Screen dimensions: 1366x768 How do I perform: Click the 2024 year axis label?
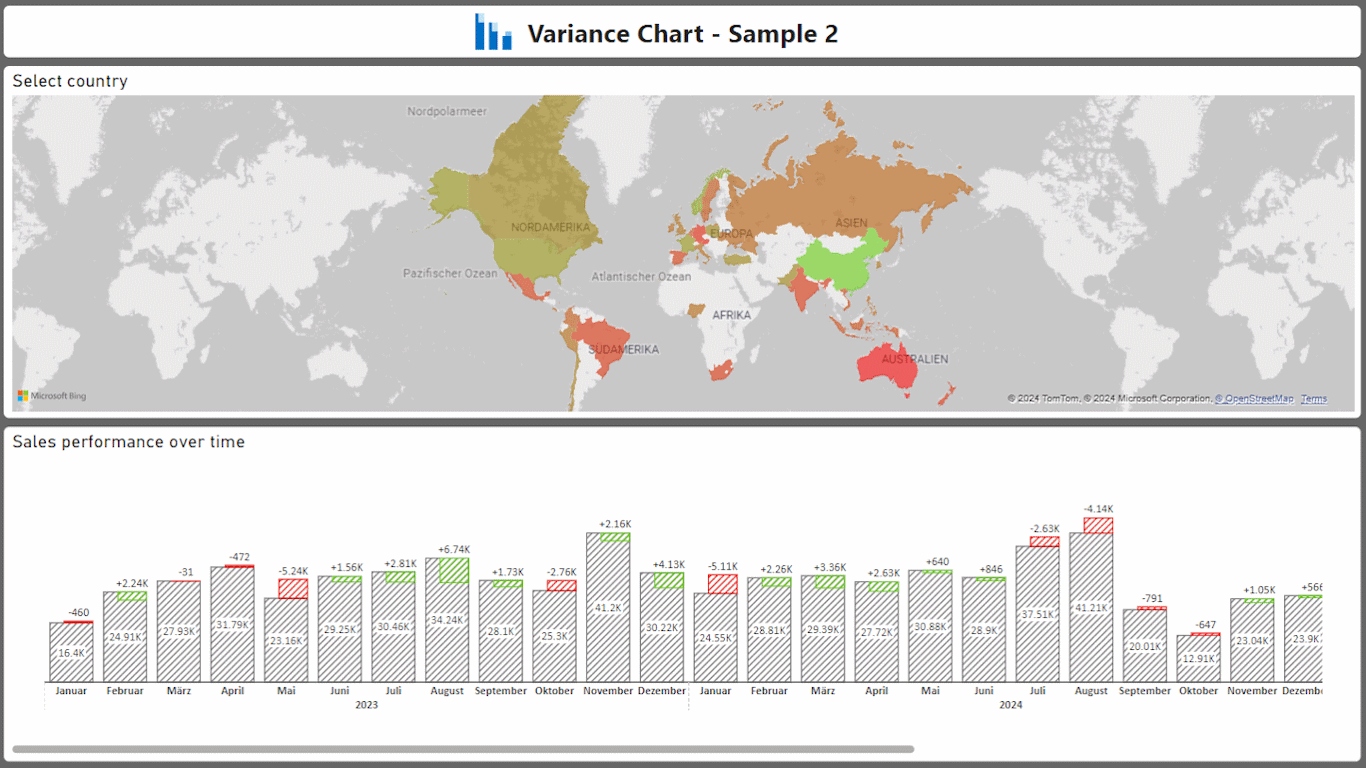click(1010, 705)
